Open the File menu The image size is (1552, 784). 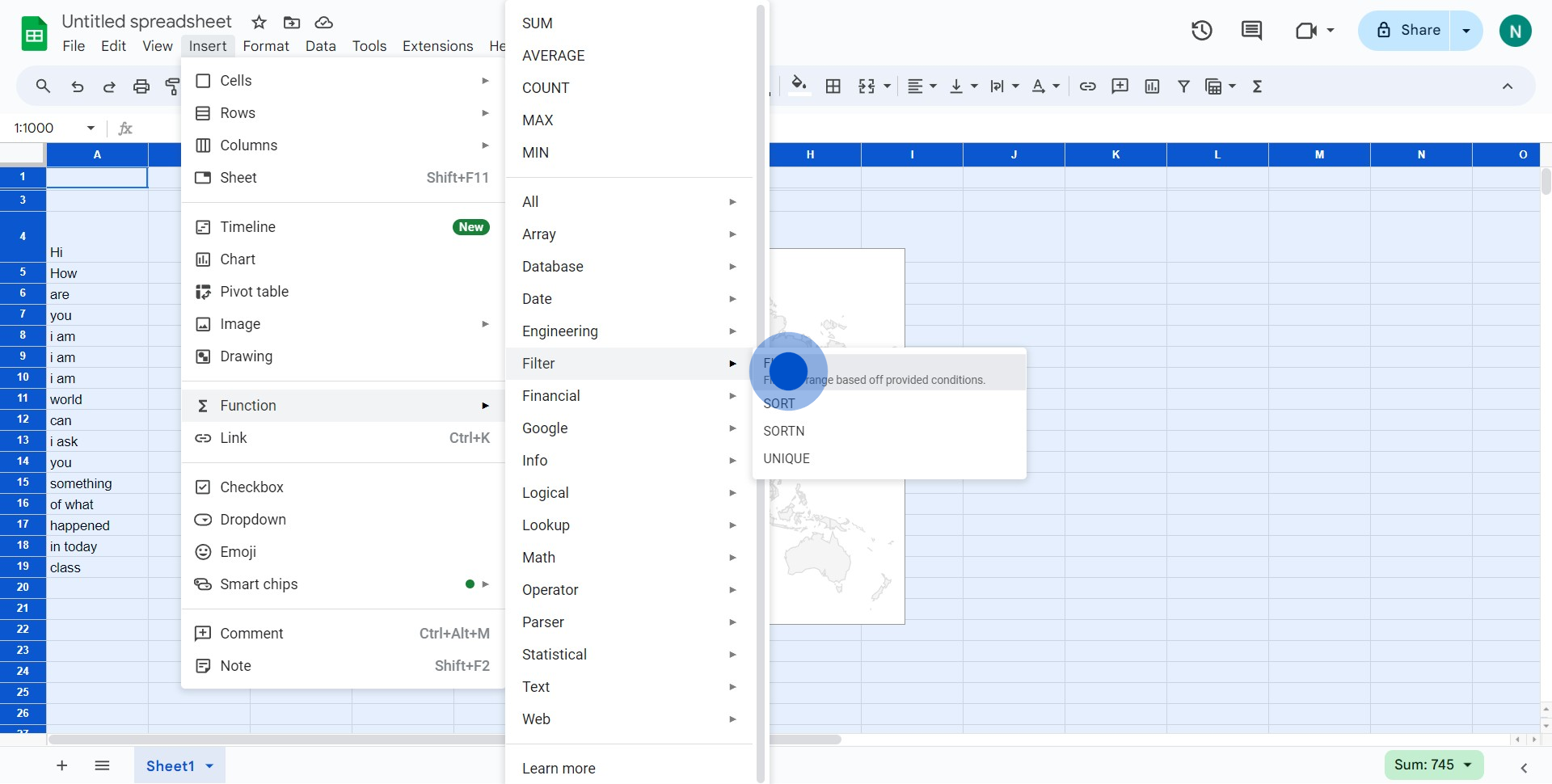(x=74, y=46)
